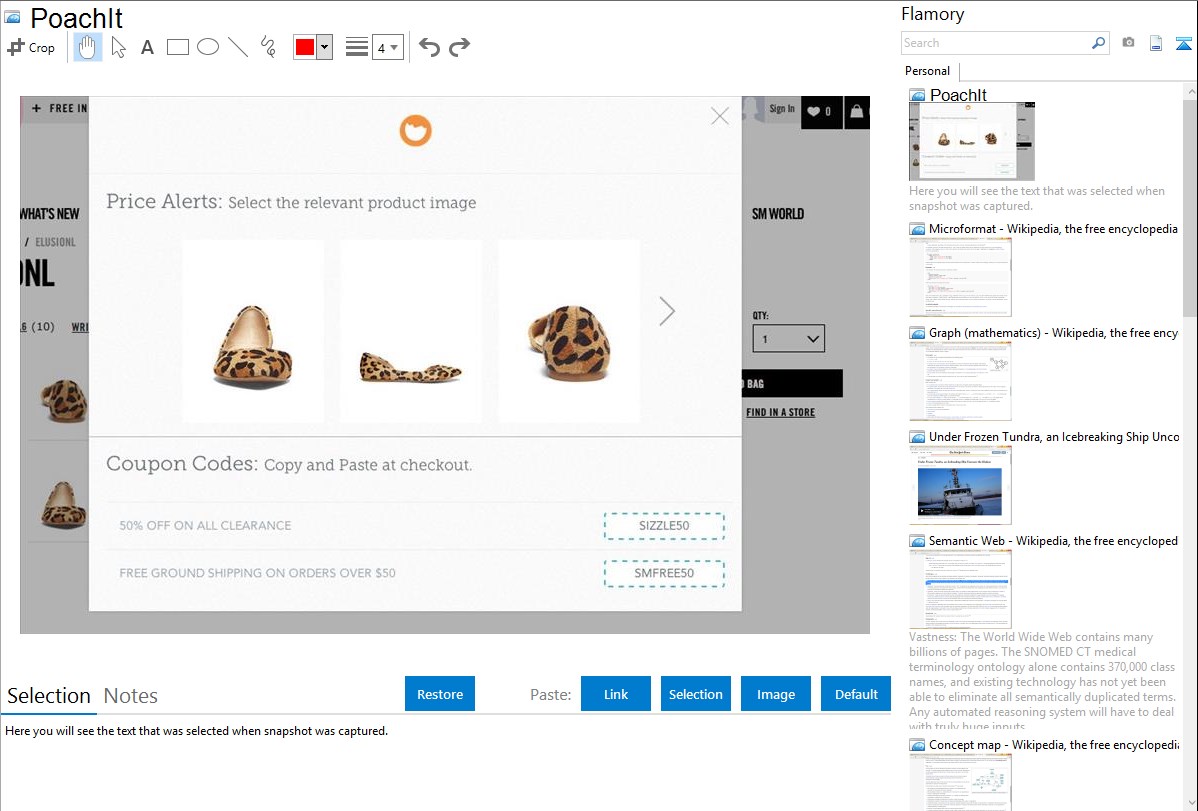Pick the freehand scribble tool
1198x811 pixels.
[x=268, y=47]
